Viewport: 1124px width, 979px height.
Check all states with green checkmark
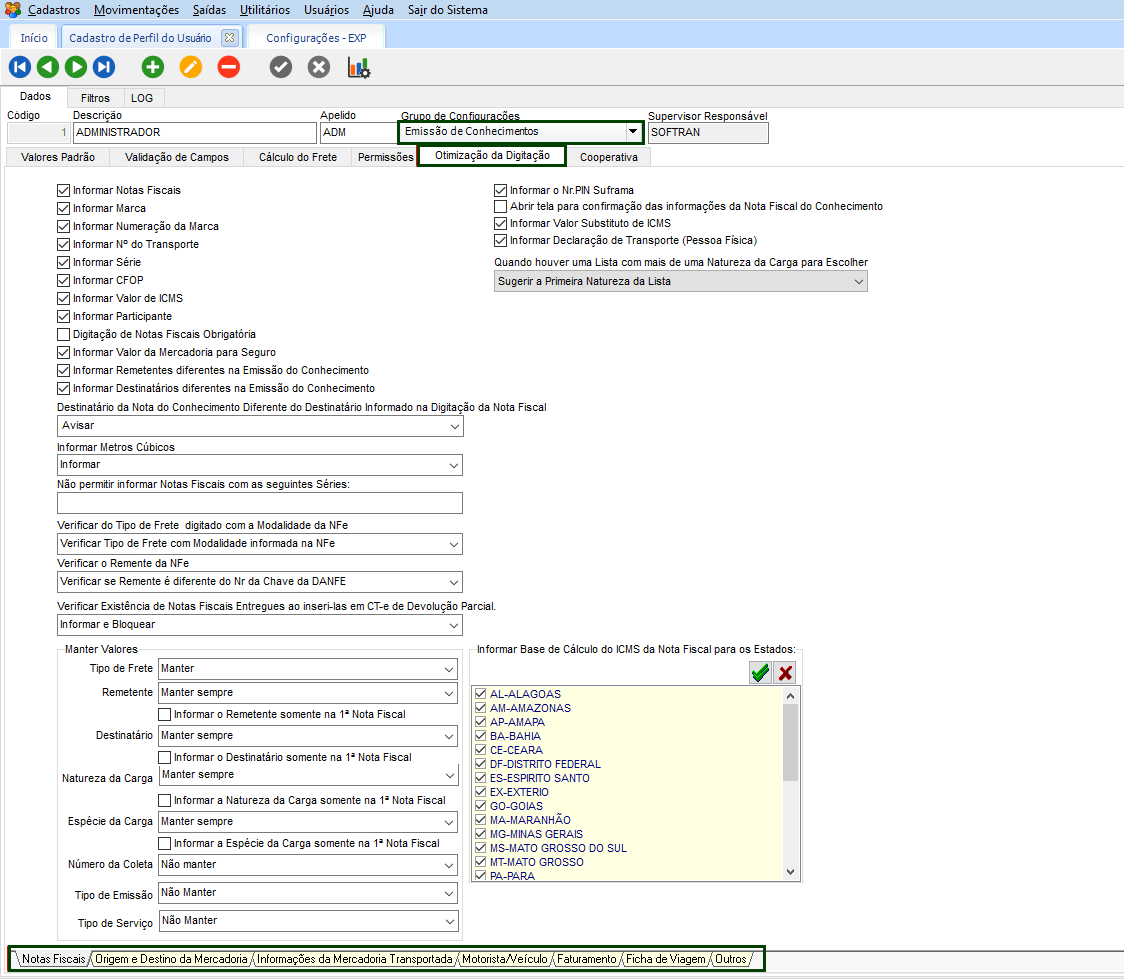pyautogui.click(x=761, y=672)
